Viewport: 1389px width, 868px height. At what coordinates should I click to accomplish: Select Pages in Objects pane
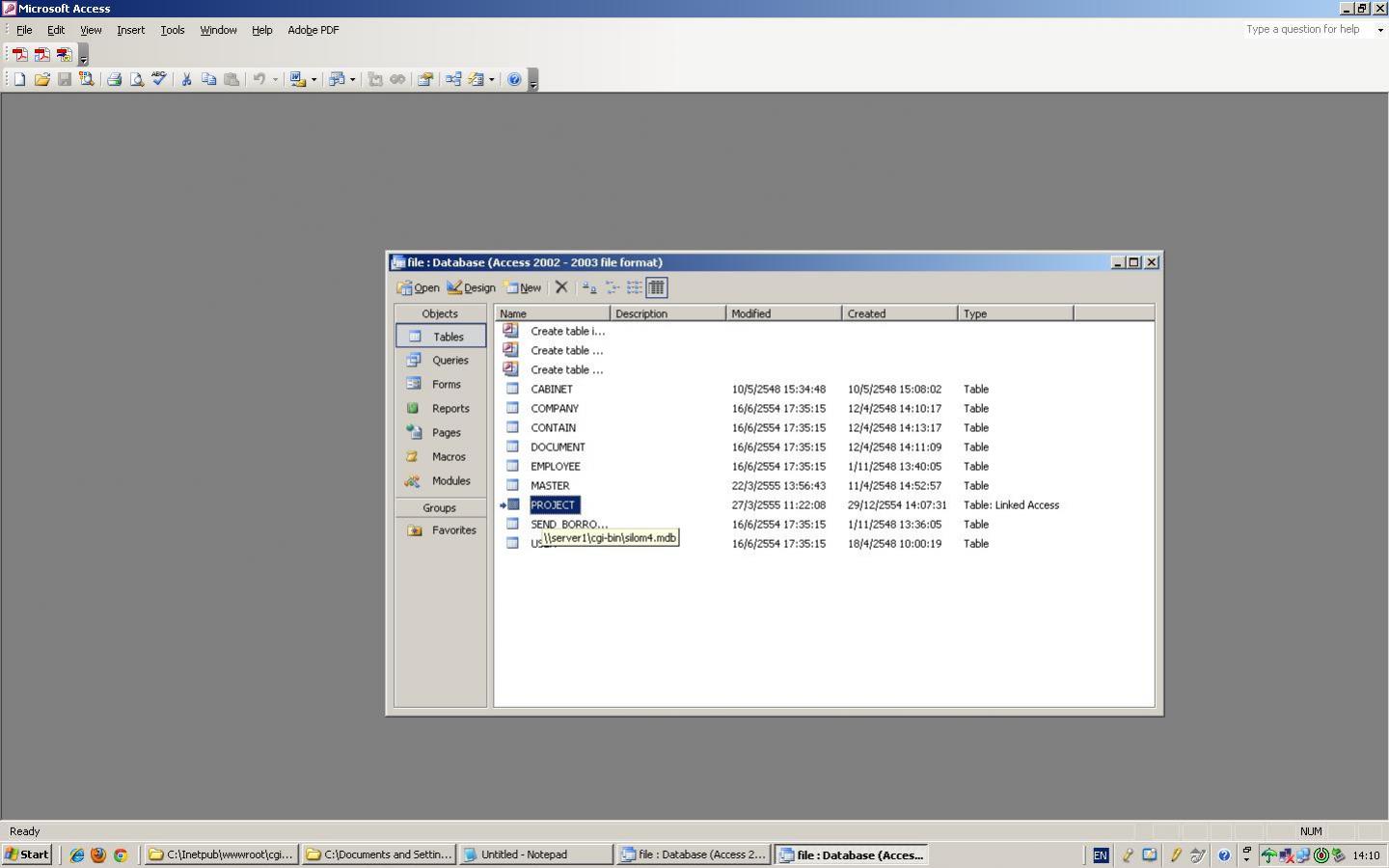click(x=441, y=433)
